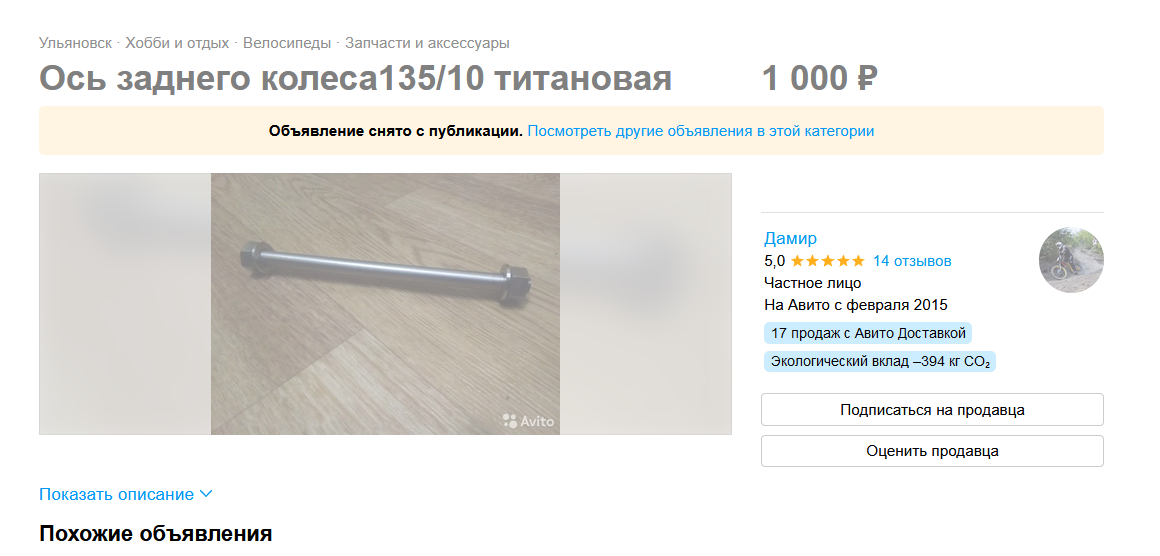
Task: Open the Ульяновск breadcrumb link
Action: (75, 43)
